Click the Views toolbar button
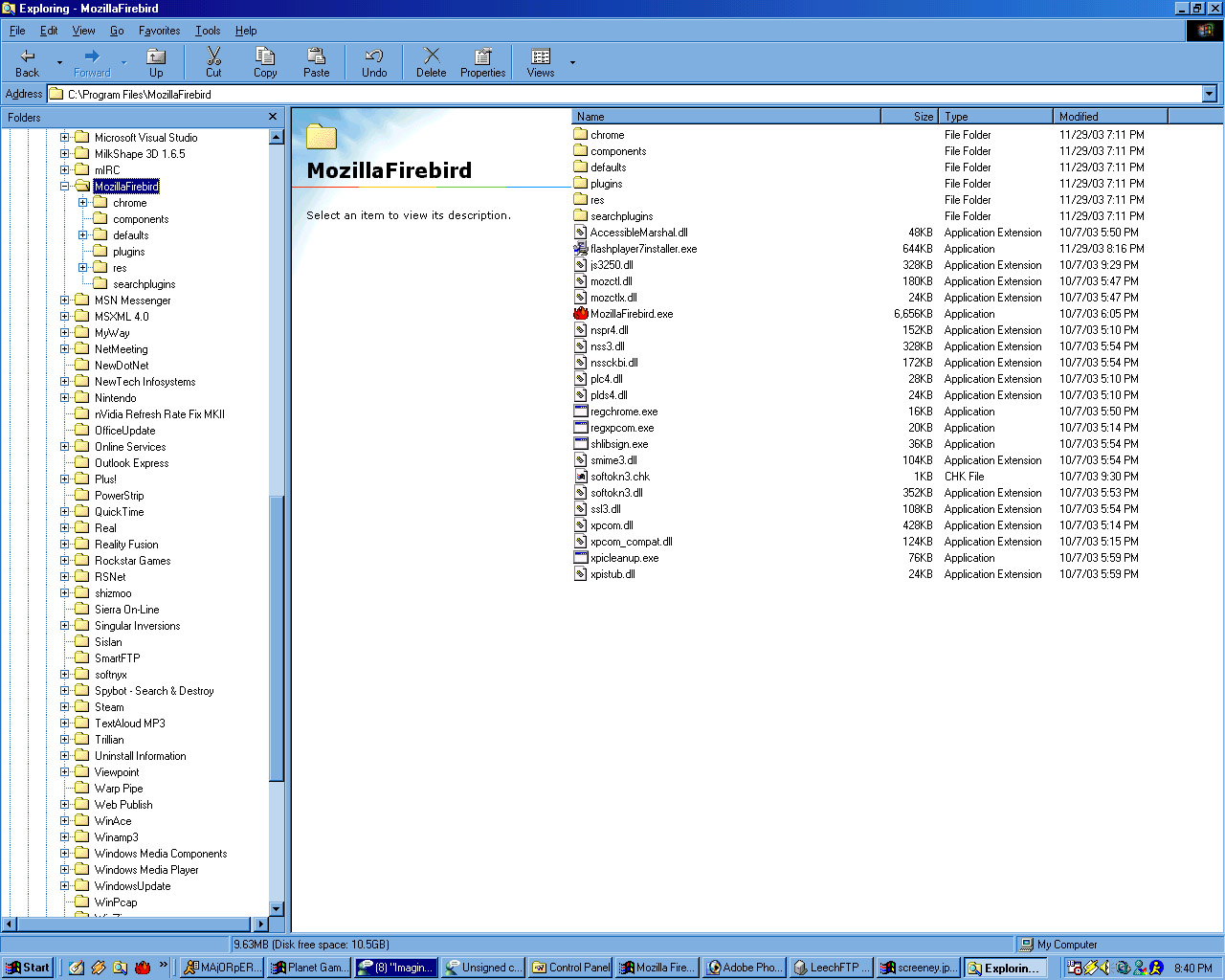 (541, 63)
